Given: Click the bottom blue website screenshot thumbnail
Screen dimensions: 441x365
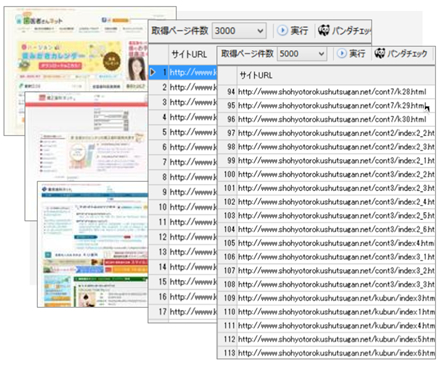Looking at the screenshot, I should (93, 244).
